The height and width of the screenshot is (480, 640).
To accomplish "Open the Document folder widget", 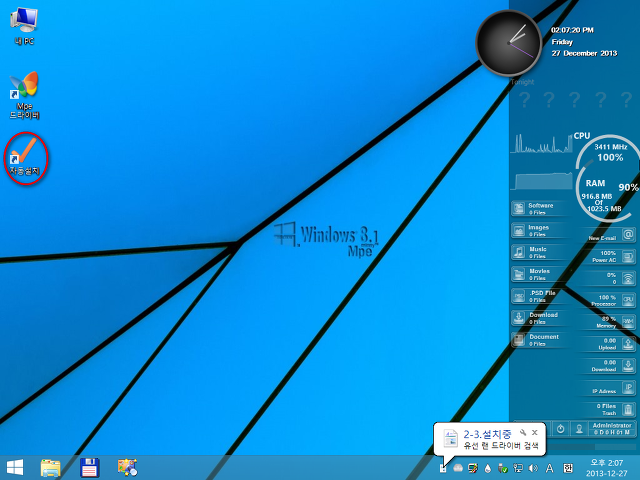I will 539,340.
